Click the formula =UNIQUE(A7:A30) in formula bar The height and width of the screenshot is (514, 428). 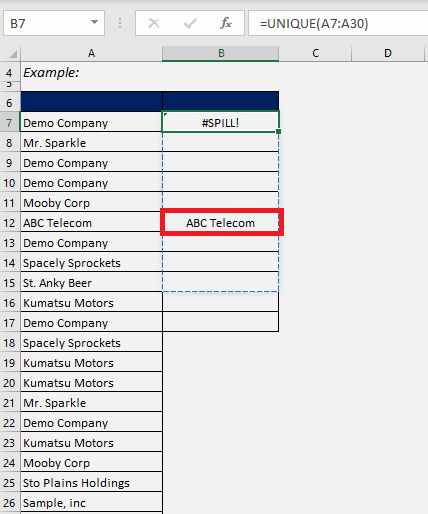click(314, 24)
